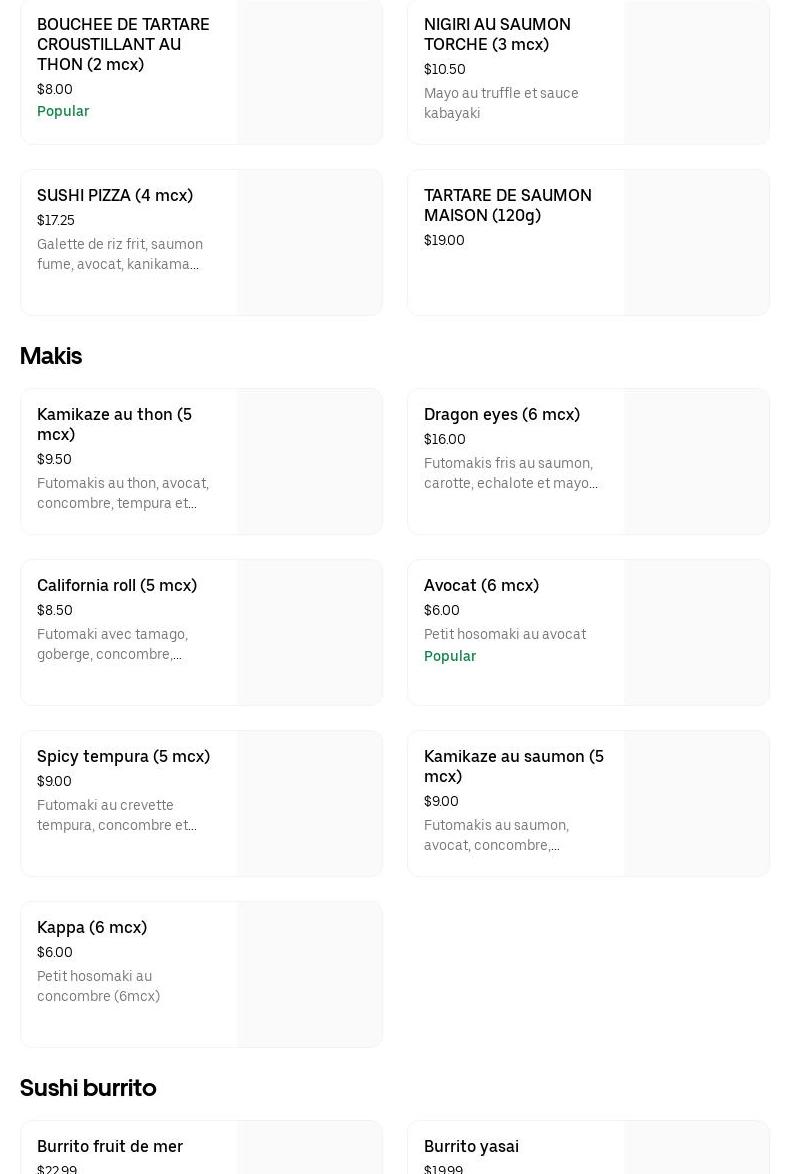Open the Sushi Pizza (4 mcx) item

click(x=115, y=195)
